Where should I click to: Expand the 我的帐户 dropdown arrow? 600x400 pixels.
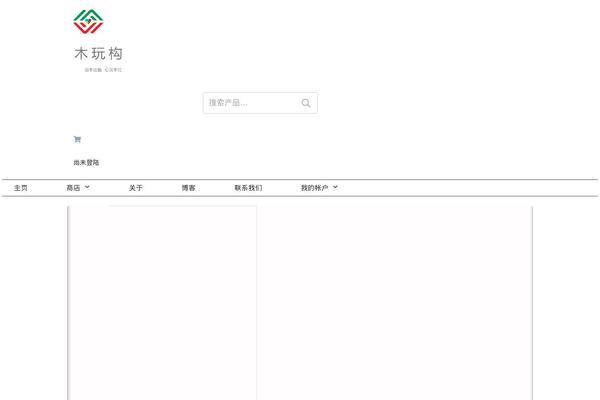335,187
